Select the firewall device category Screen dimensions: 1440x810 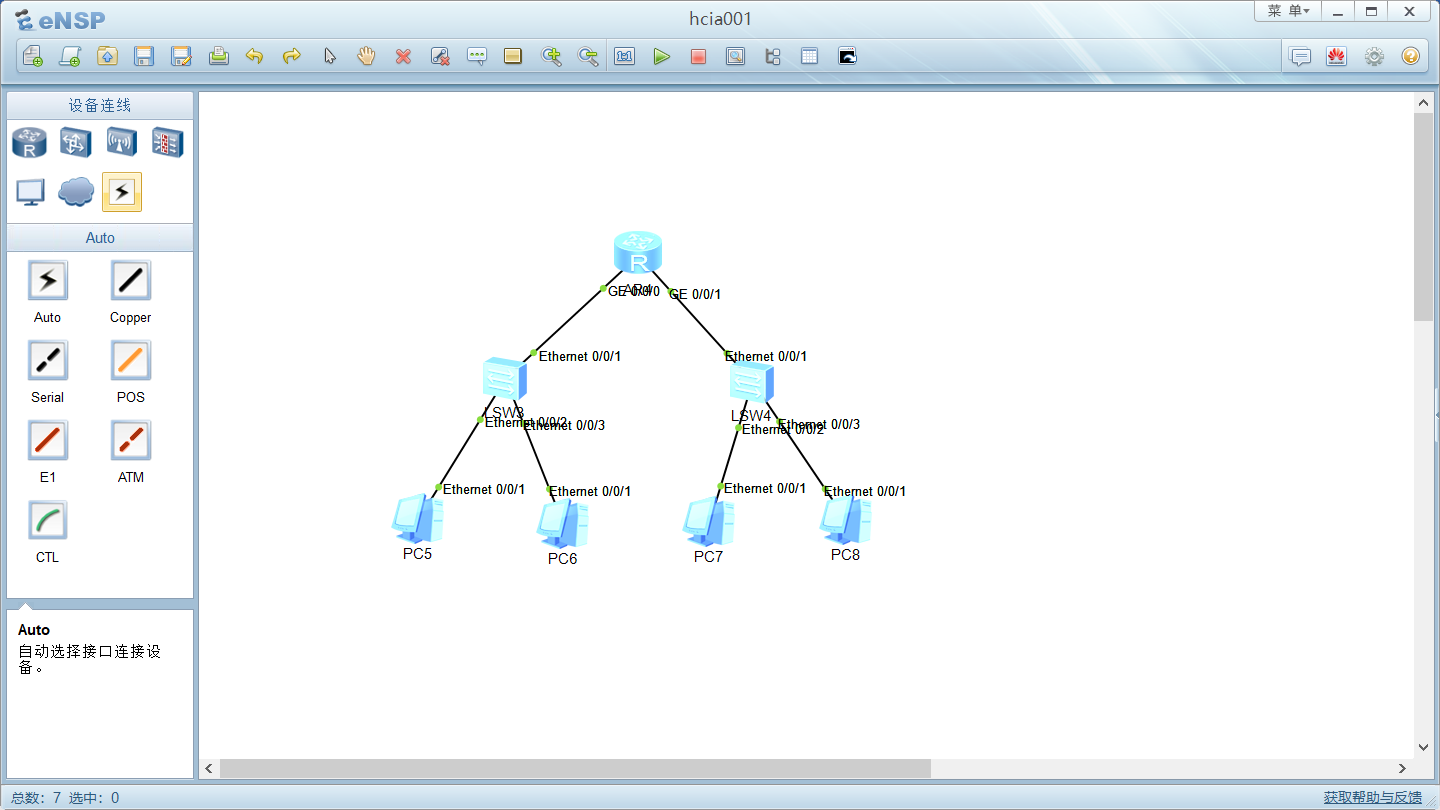click(168, 143)
